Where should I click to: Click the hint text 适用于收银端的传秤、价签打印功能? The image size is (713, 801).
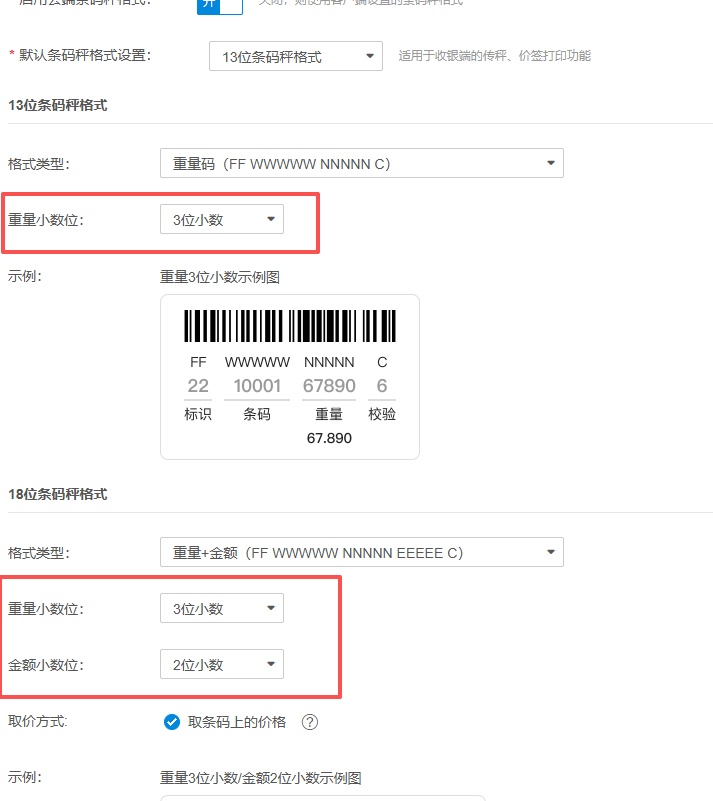click(494, 56)
